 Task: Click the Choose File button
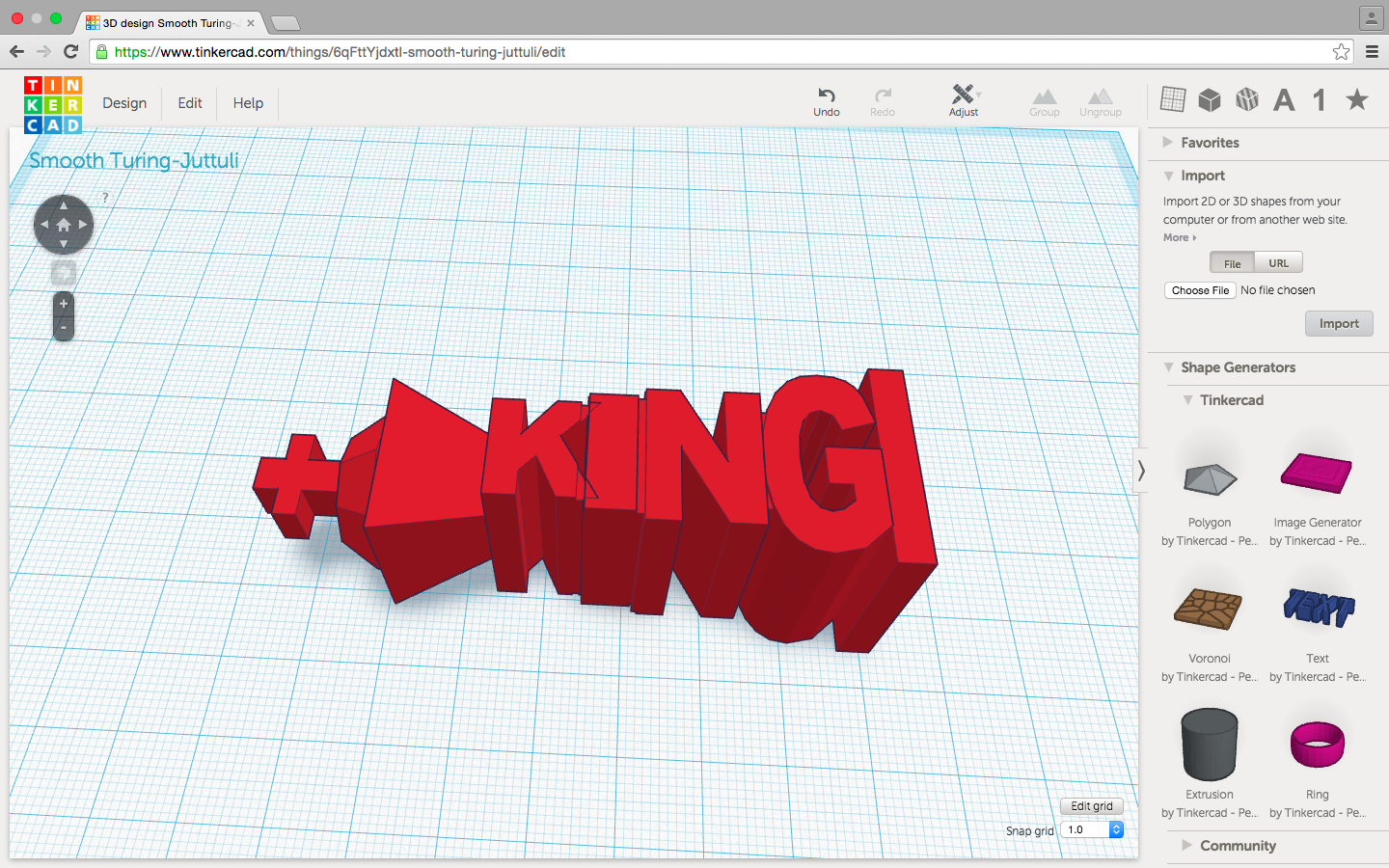coord(1200,290)
